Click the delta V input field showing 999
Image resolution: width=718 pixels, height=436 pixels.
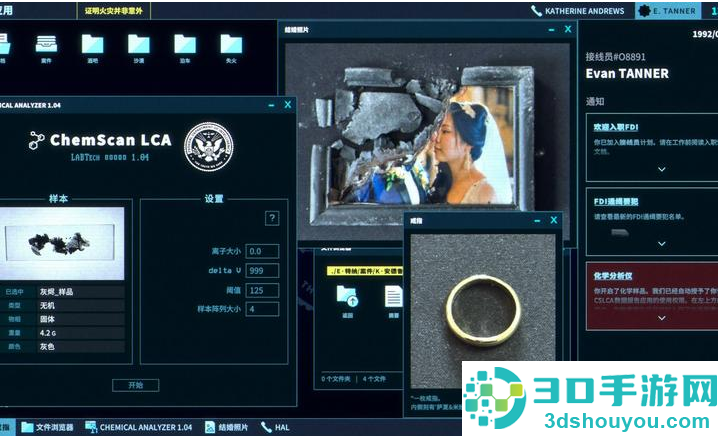(262, 270)
